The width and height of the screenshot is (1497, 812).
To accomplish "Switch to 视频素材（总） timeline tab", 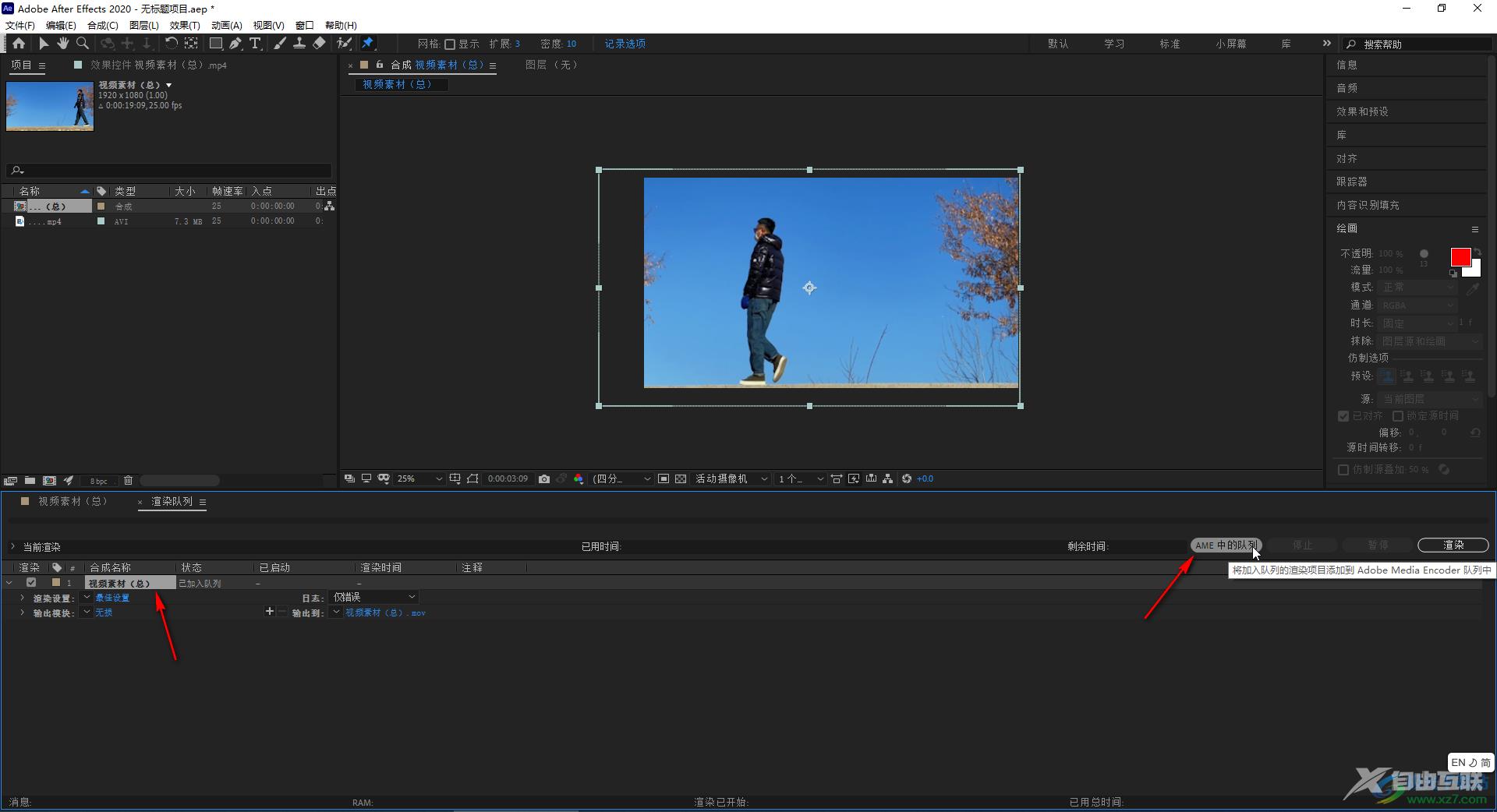I will [x=73, y=501].
